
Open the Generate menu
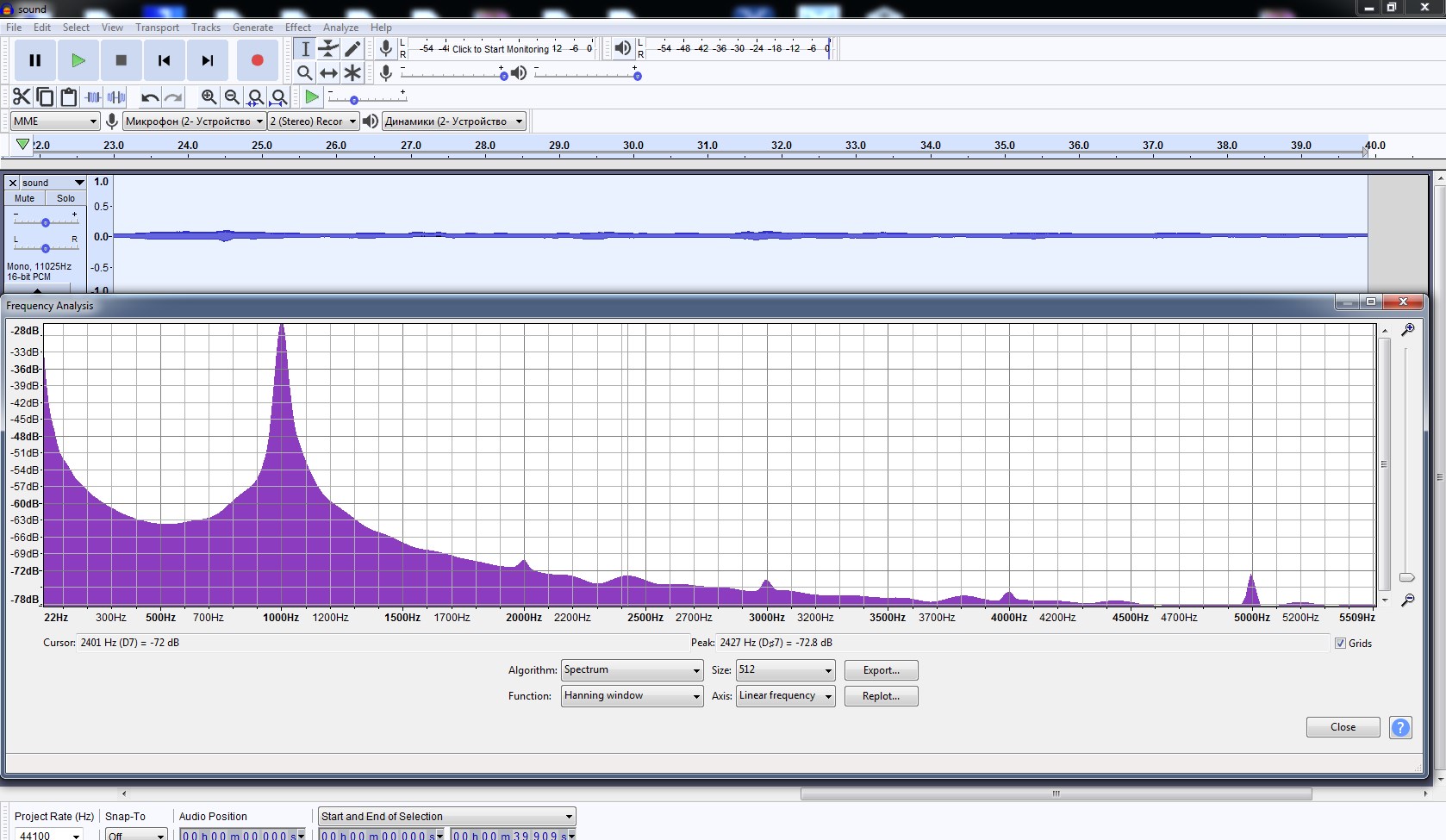(252, 28)
